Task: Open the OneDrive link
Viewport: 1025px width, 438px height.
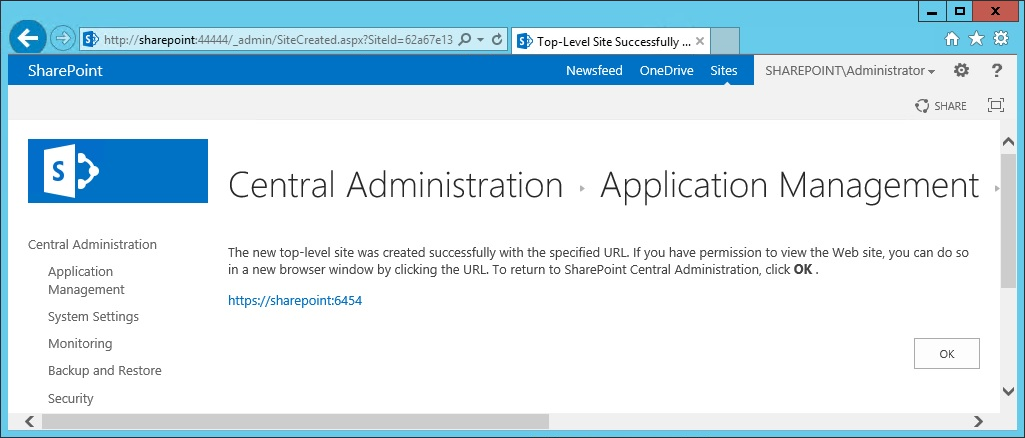Action: (667, 71)
